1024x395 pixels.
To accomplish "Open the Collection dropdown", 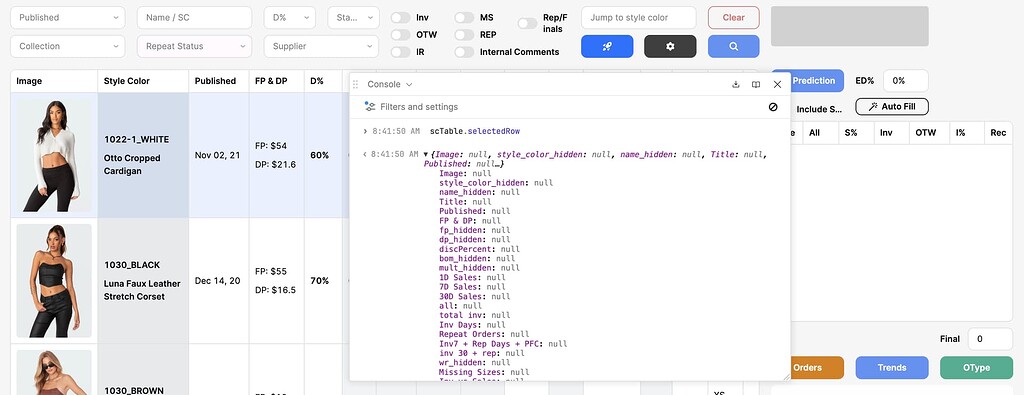I will click(67, 46).
